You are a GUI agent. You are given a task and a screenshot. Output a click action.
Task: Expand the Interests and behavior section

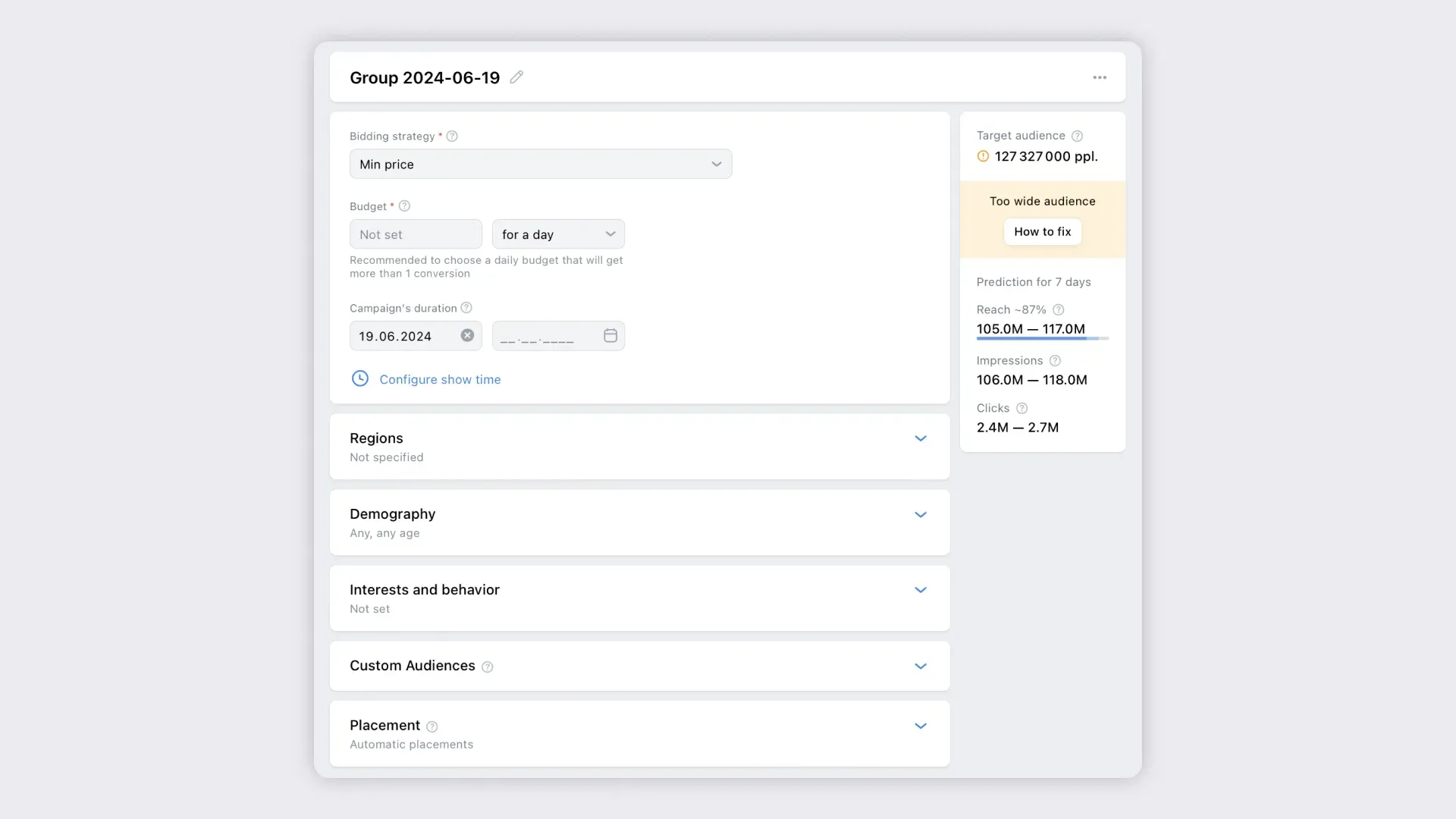click(920, 590)
